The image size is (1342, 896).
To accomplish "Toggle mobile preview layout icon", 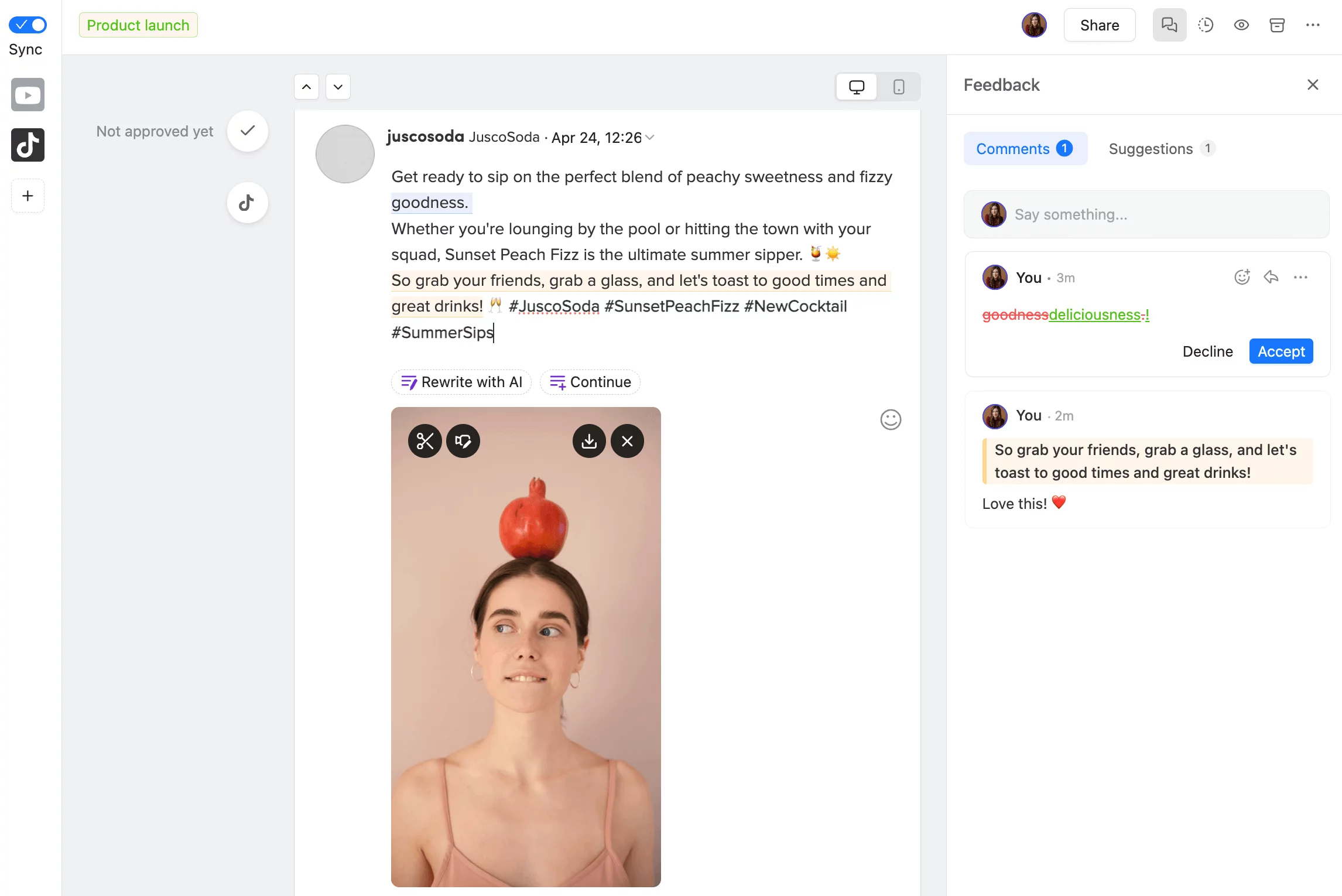I will pos(898,87).
